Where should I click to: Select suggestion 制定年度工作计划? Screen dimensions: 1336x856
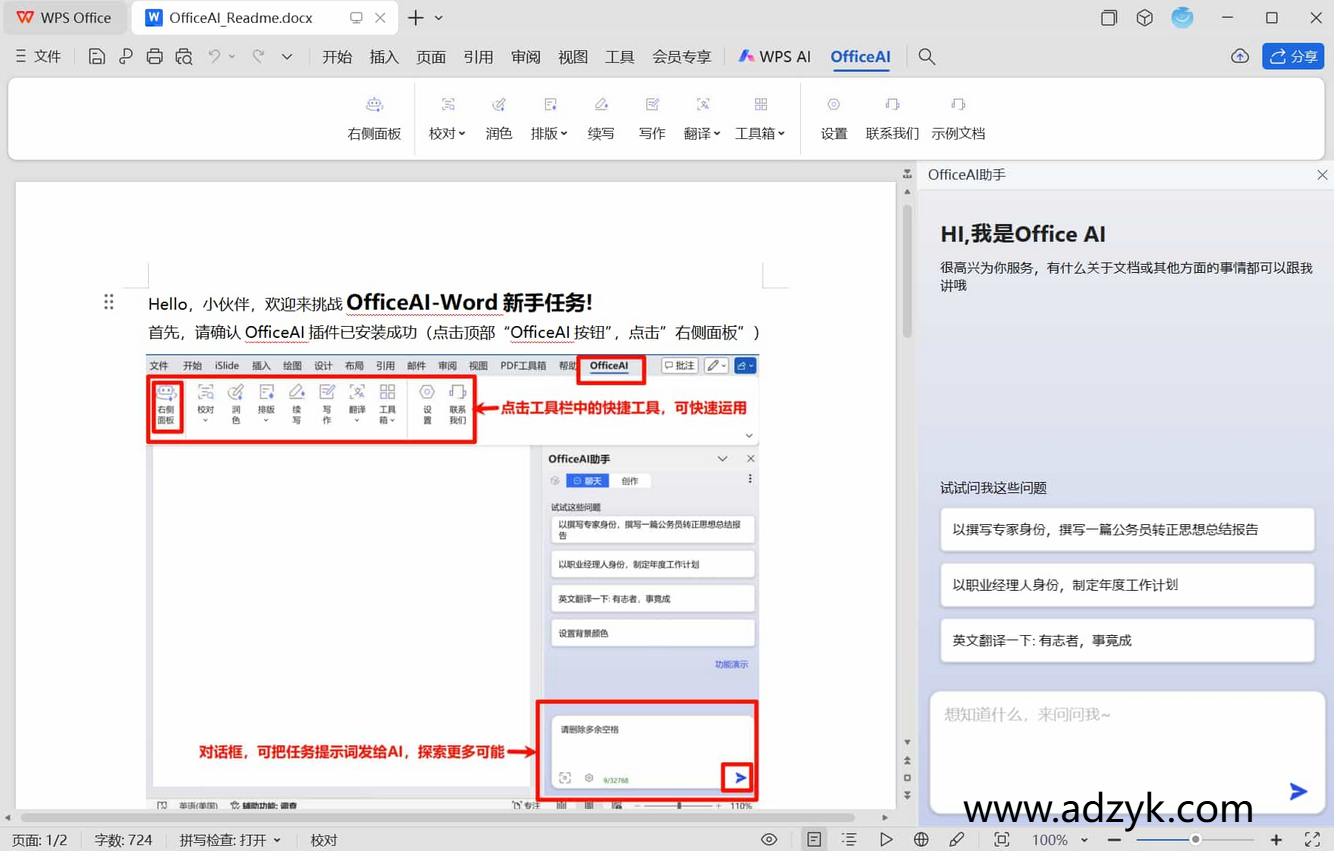(x=1127, y=585)
